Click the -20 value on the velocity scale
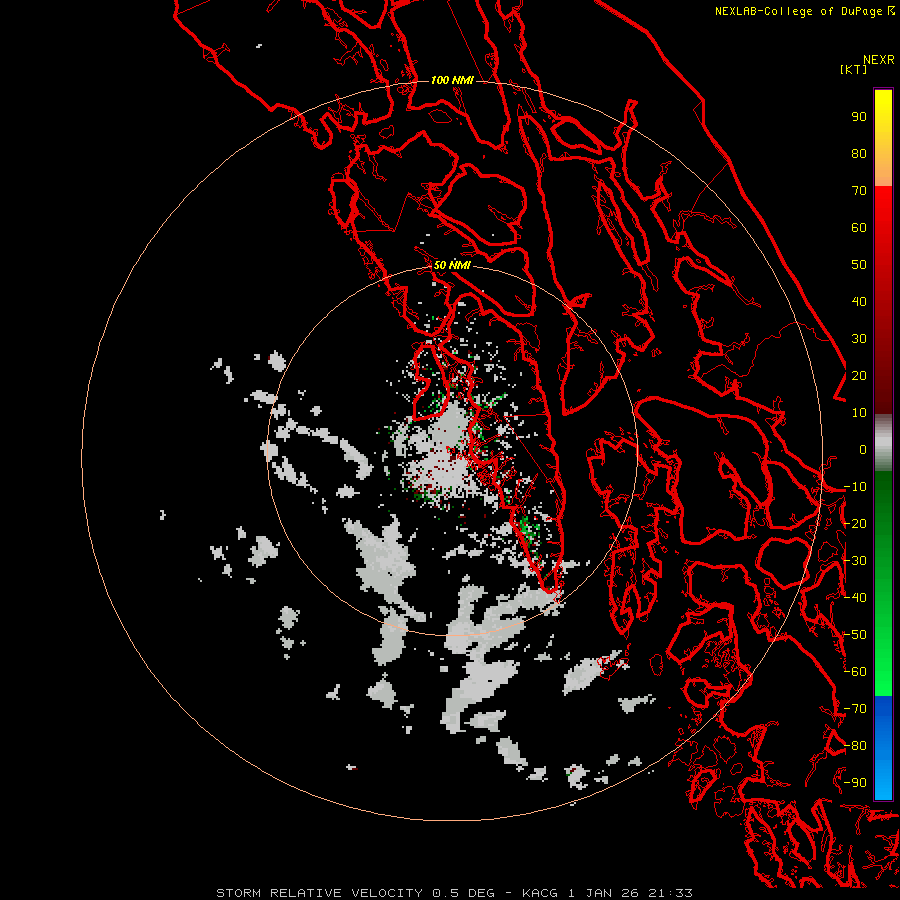The image size is (900, 900). [x=855, y=524]
